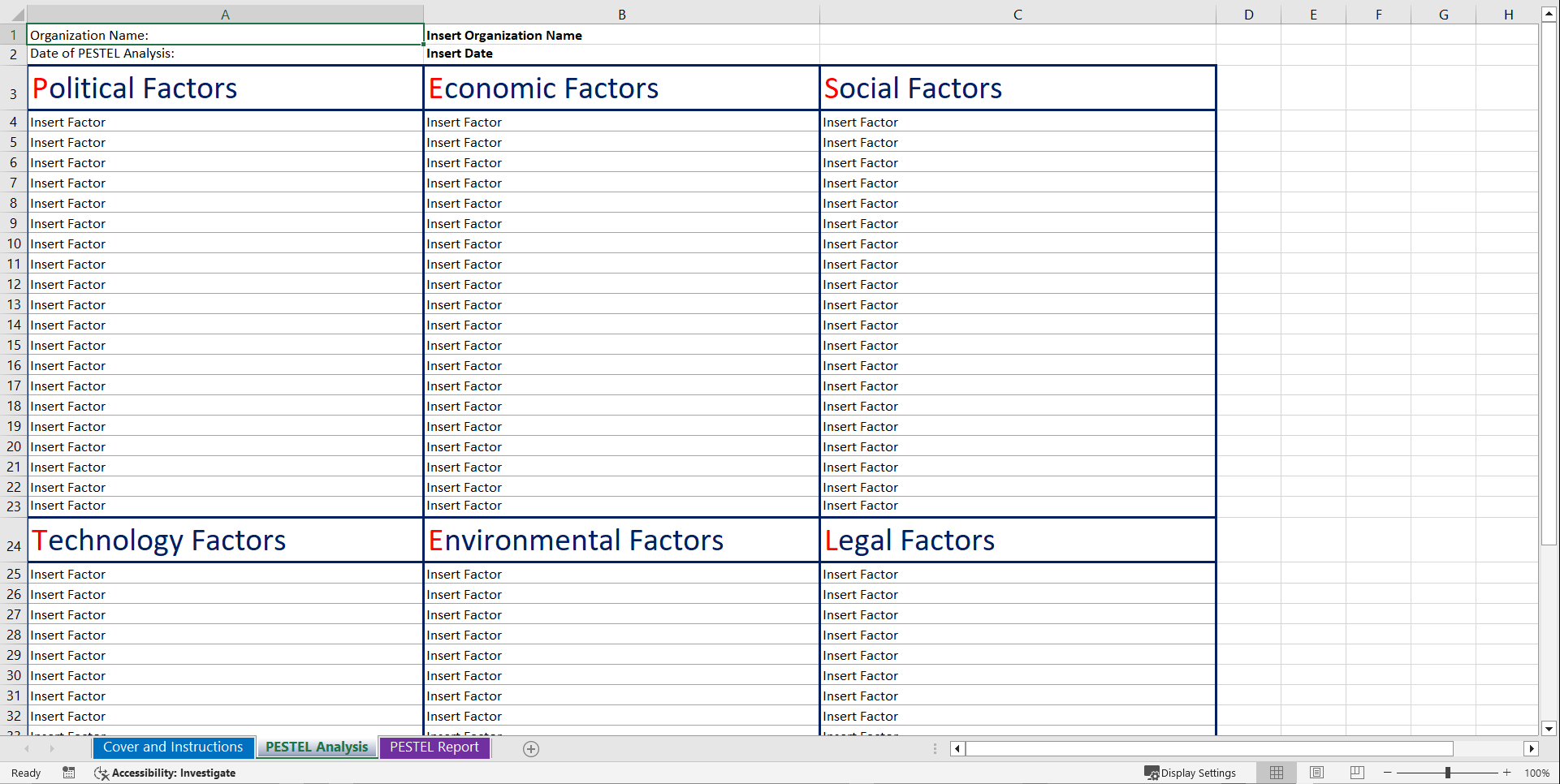Zoom out using the minus icon
The height and width of the screenshot is (784, 1560).
pos(1388,773)
